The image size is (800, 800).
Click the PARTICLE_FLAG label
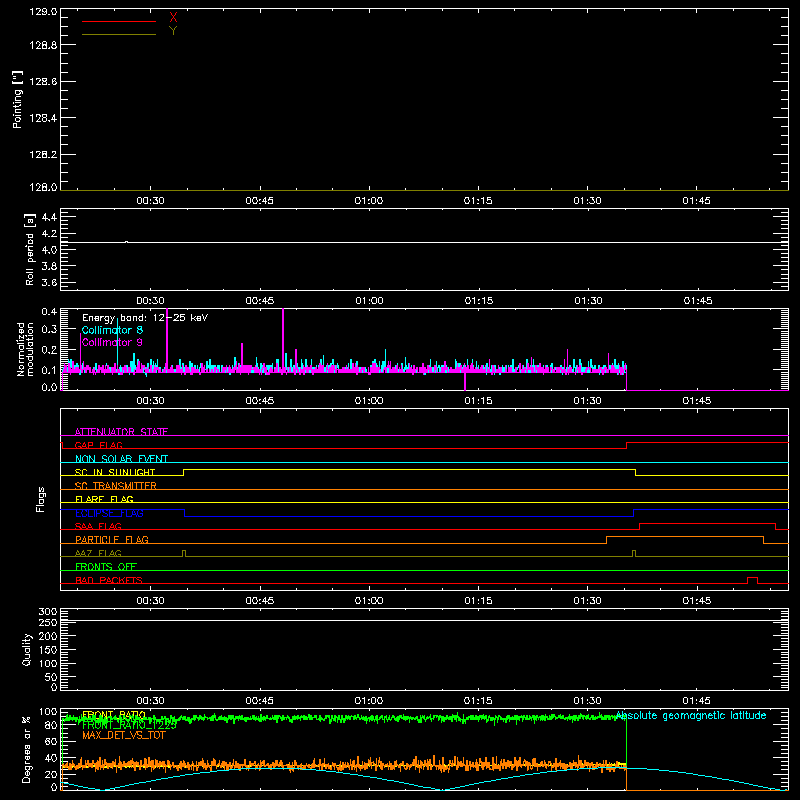pyautogui.click(x=112, y=539)
